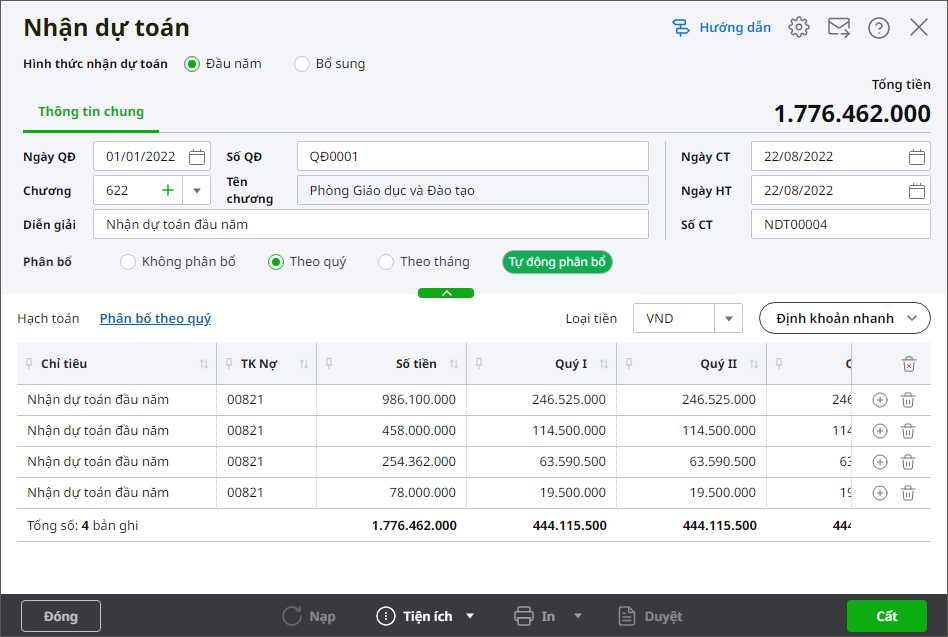Pin the Quý II column
The height and width of the screenshot is (637, 948).
(x=629, y=363)
